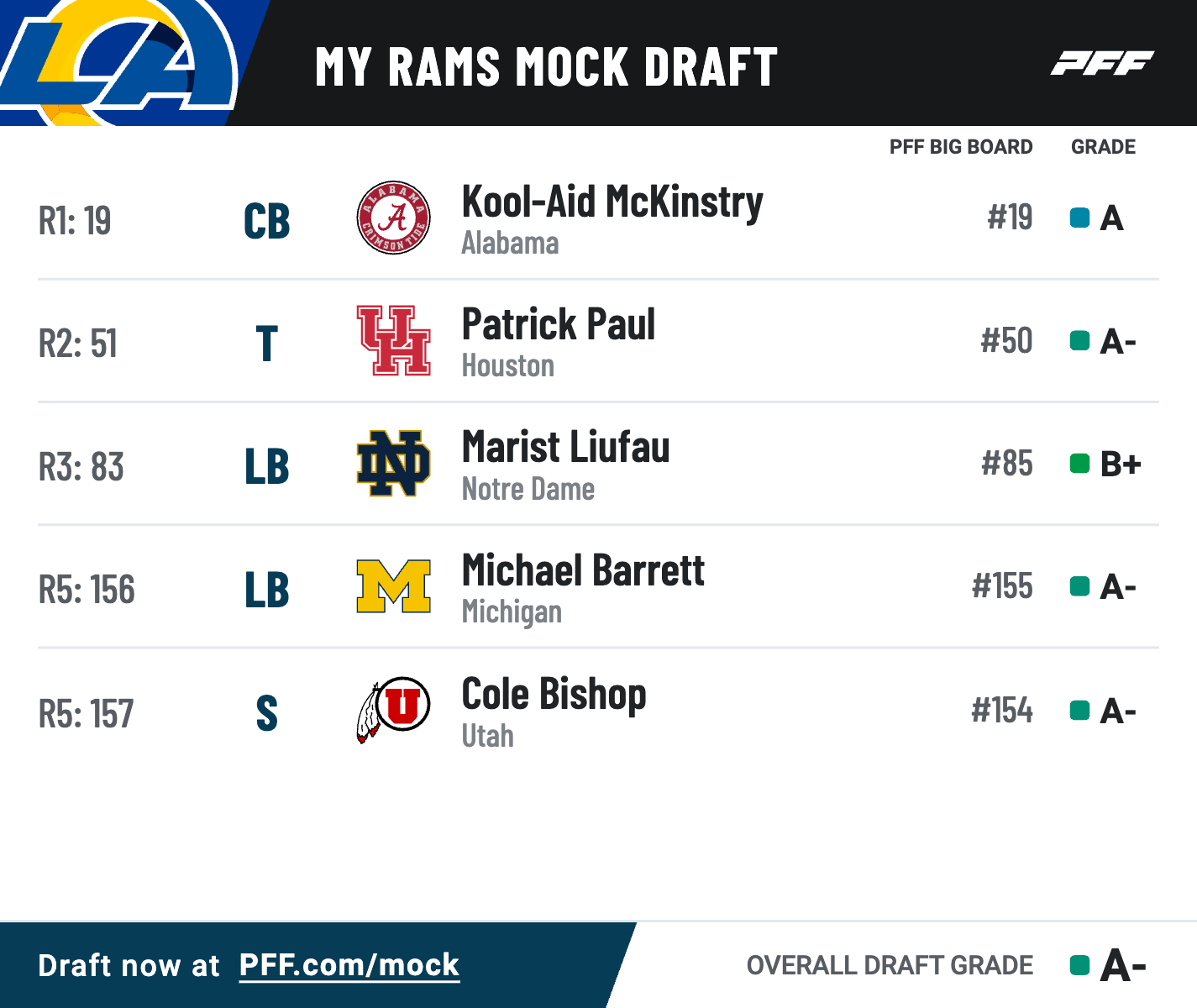Screen dimensions: 1197x1008
Task: Click the PFF Big Board column header
Action: coord(961,147)
